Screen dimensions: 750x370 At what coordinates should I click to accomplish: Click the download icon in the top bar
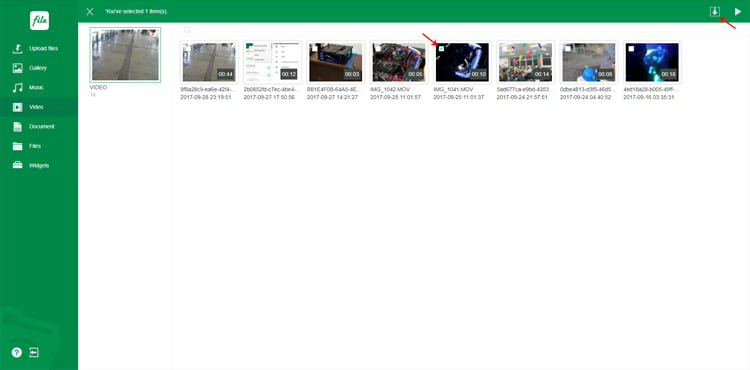coord(715,12)
